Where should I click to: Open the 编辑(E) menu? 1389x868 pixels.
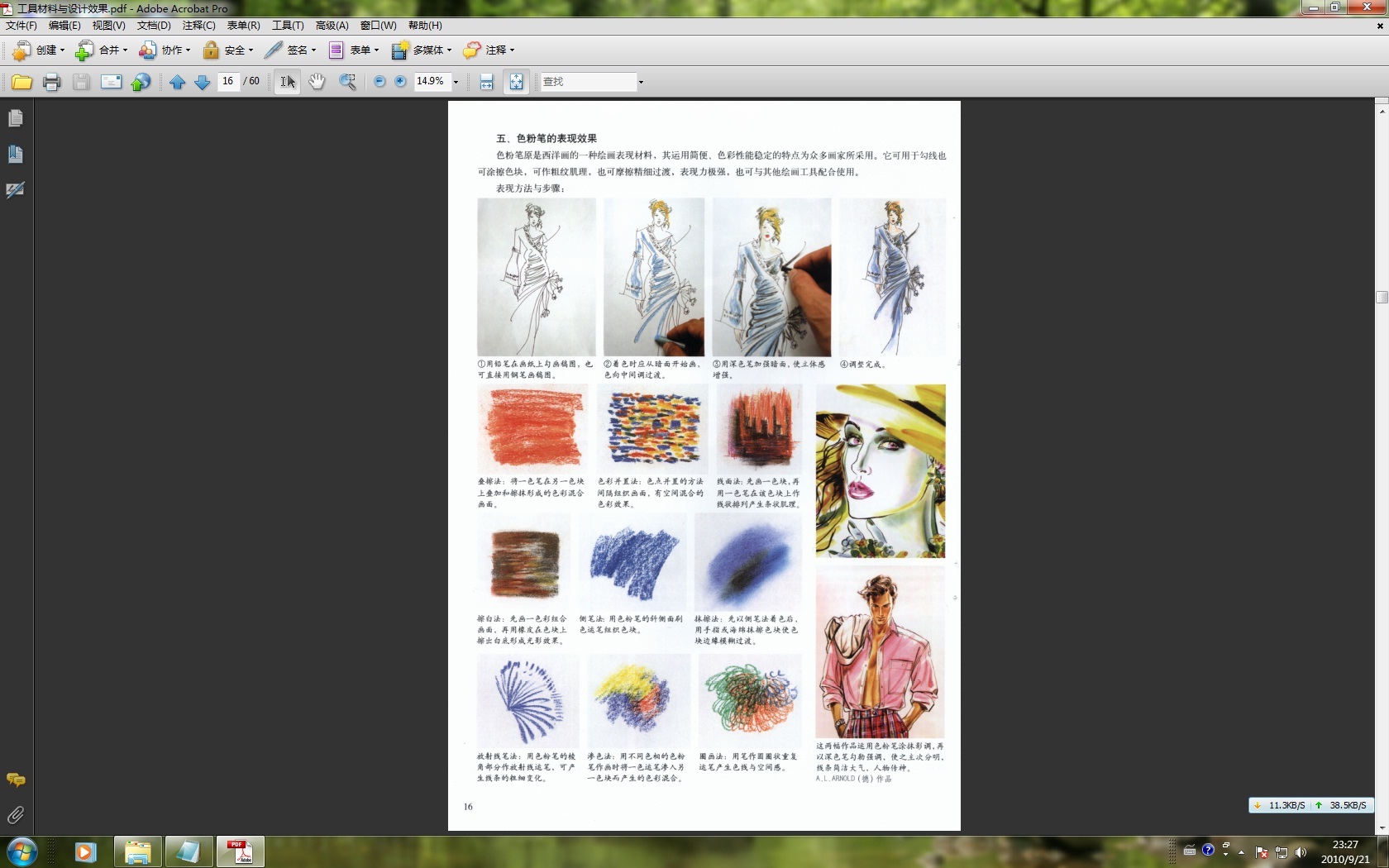coord(64,26)
